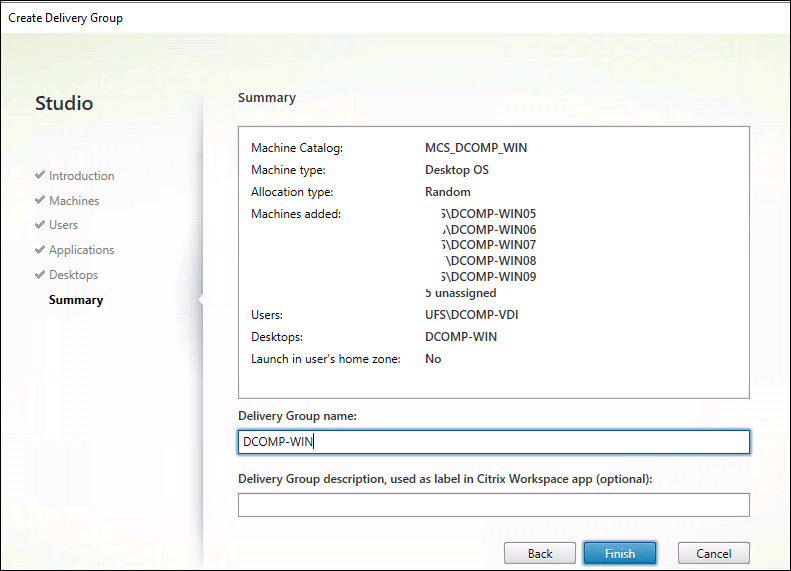The height and width of the screenshot is (571, 791).
Task: Click the checkmark icon beside Users
Action: click(x=39, y=226)
